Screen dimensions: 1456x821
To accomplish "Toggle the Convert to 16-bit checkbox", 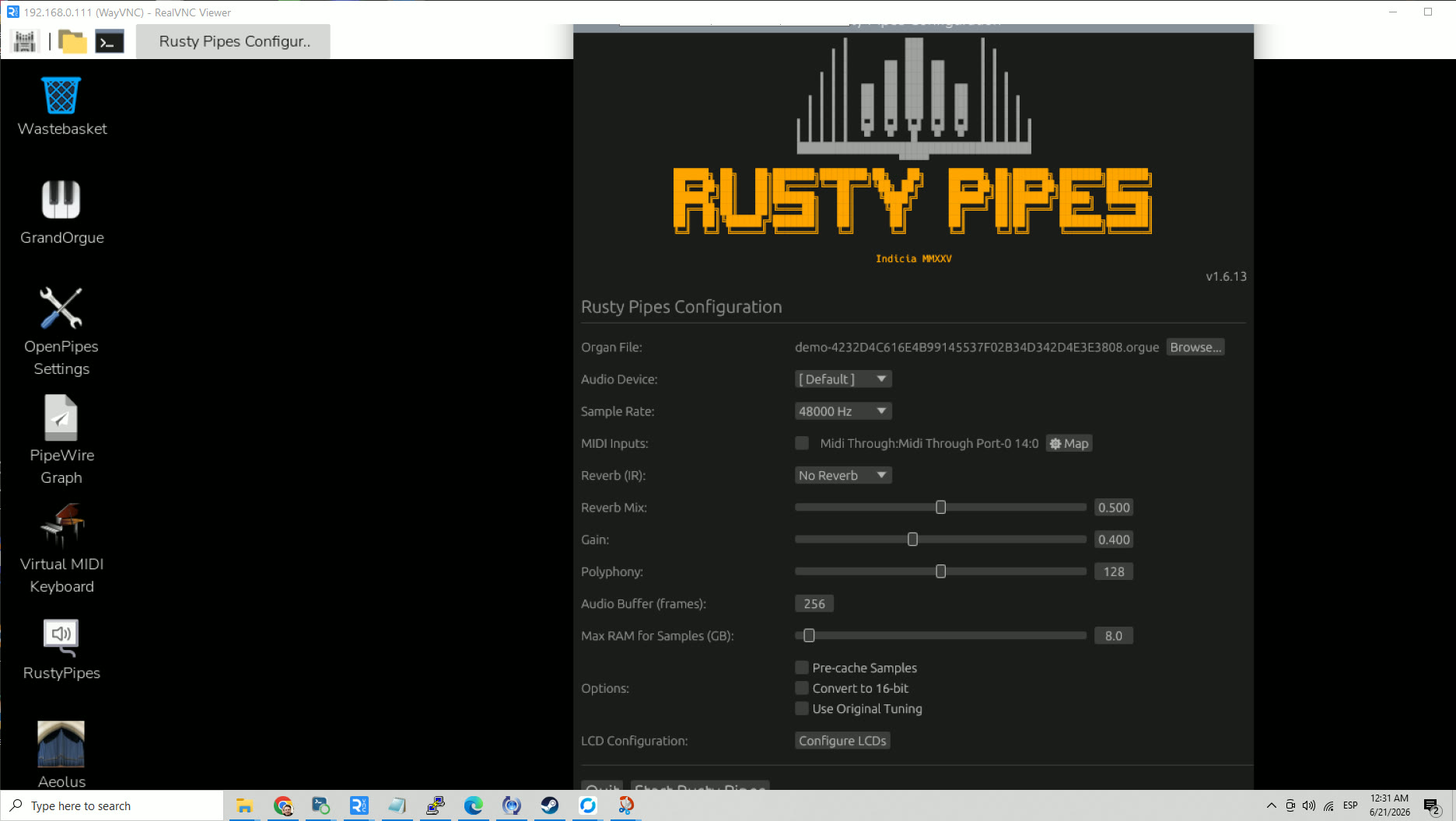I will pos(802,688).
